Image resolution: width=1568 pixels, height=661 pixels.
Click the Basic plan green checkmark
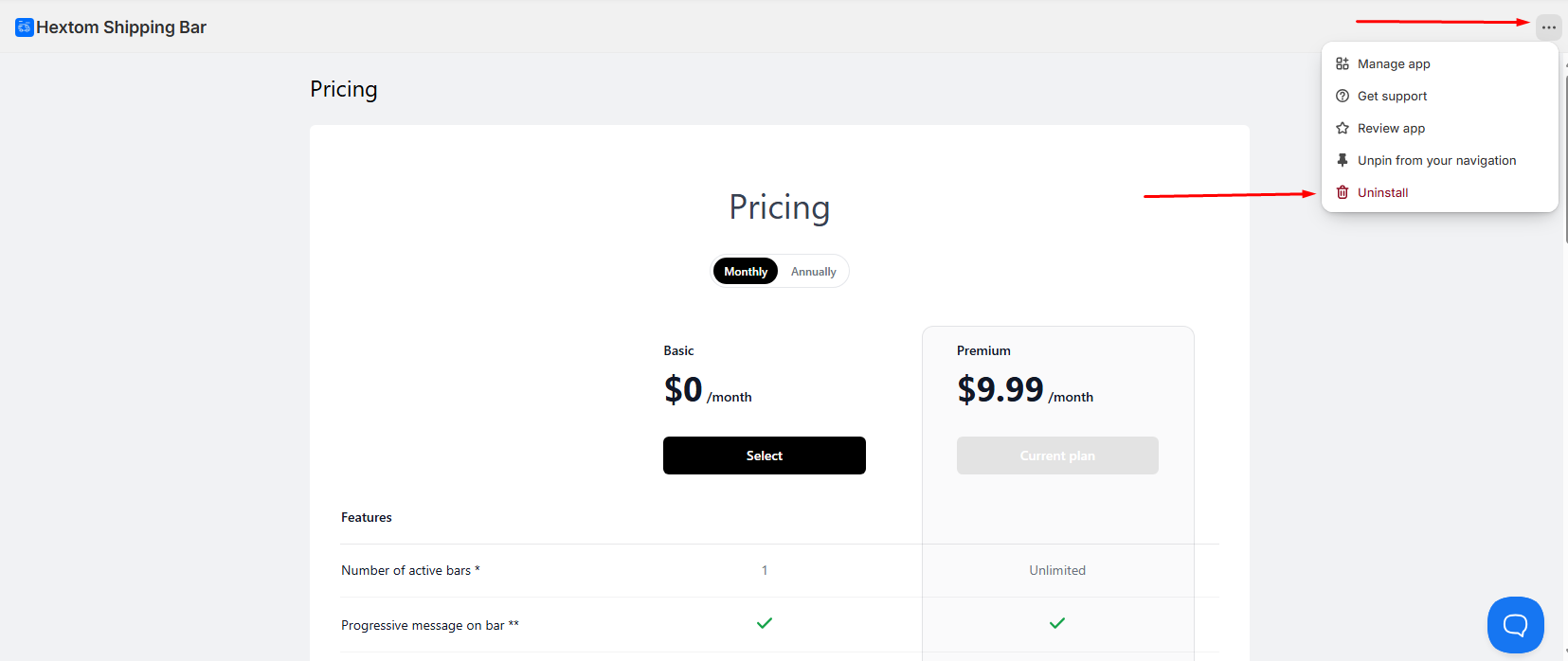tap(765, 623)
